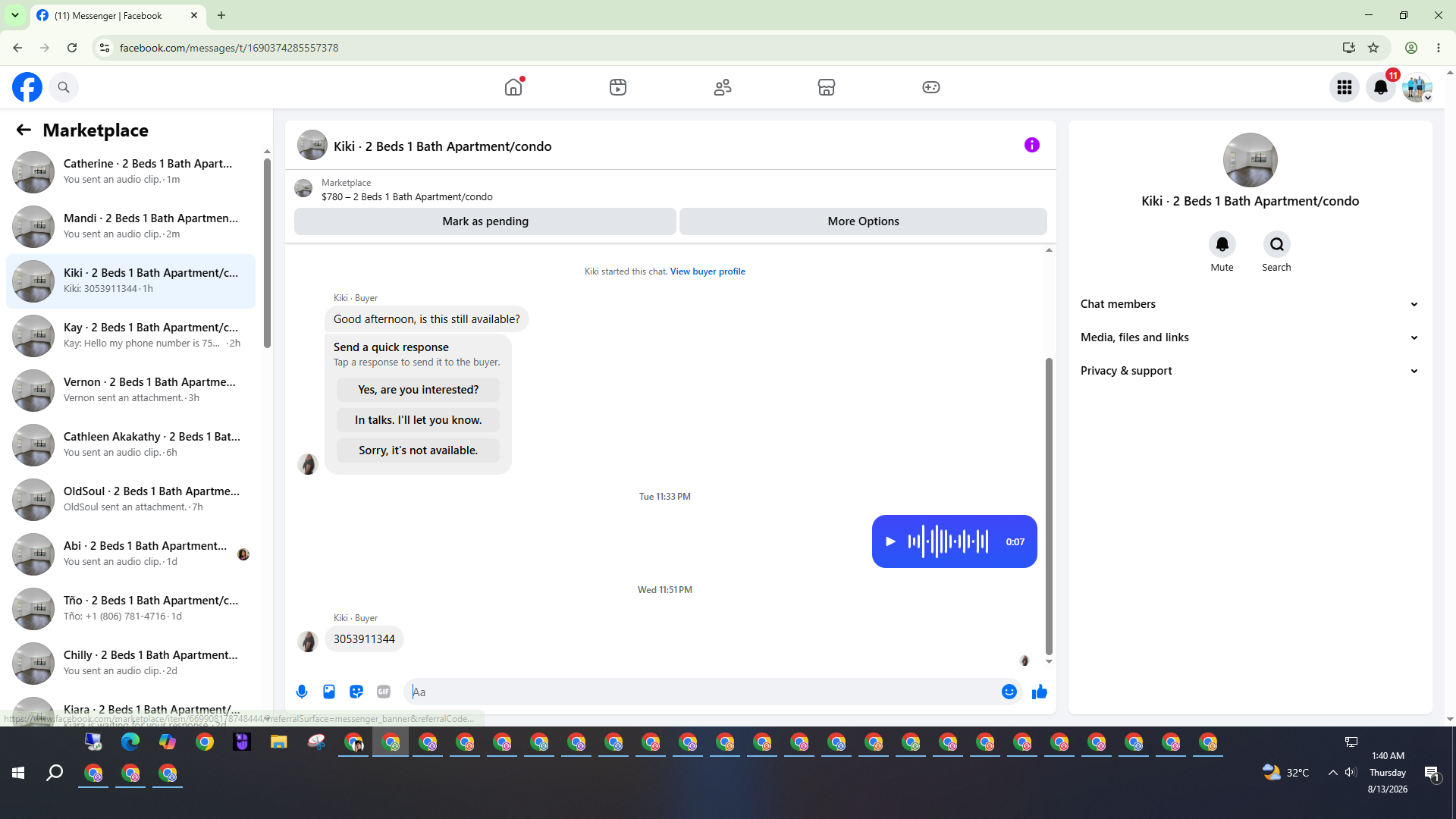Open Mandi's conversation

(x=130, y=227)
